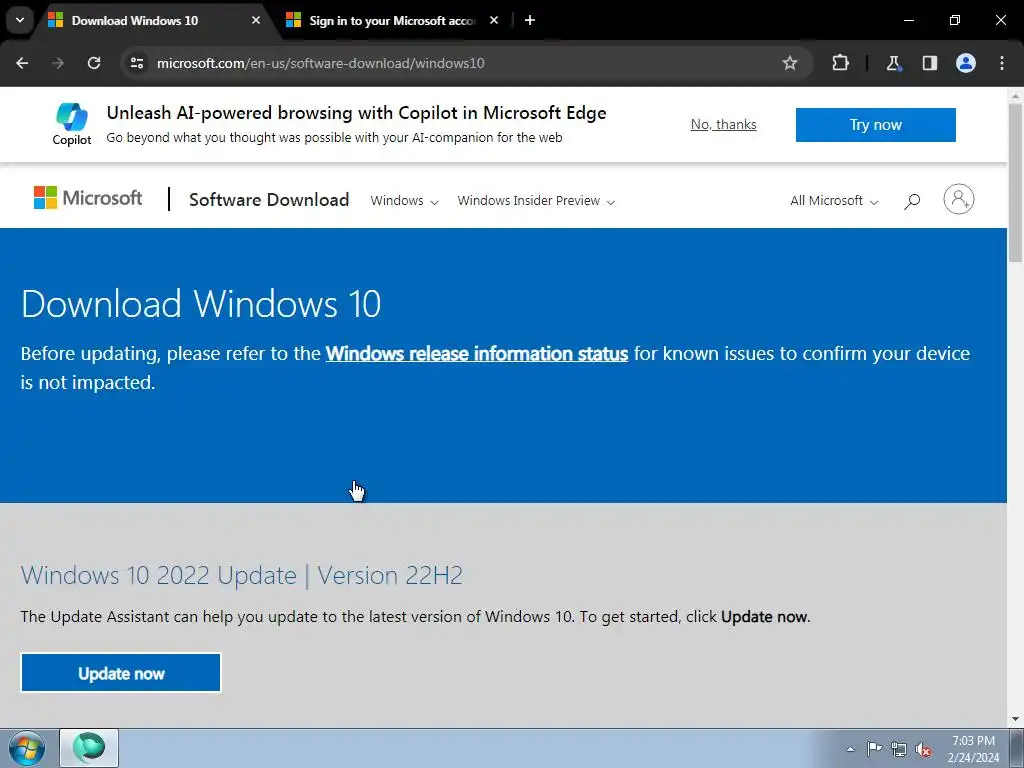The height and width of the screenshot is (768, 1024).
Task: Open the Software Download link
Action: [269, 199]
